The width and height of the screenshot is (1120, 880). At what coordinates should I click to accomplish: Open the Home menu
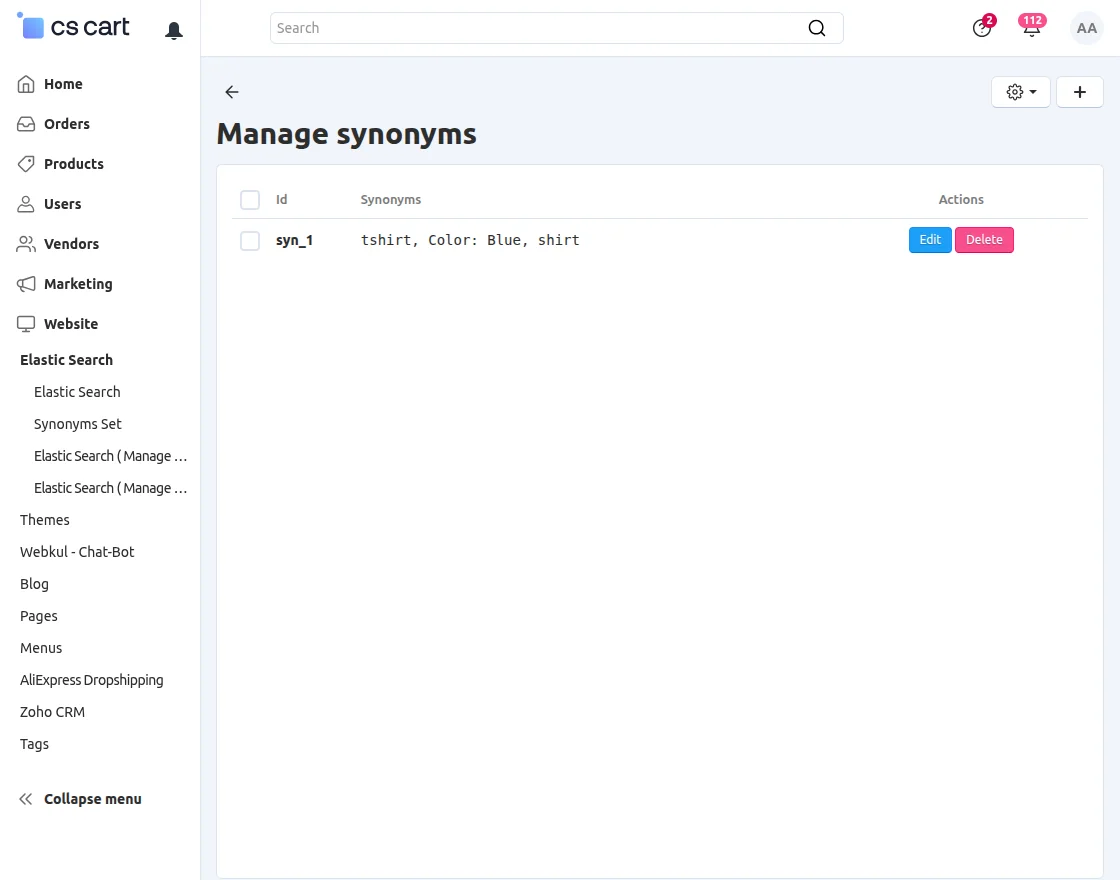click(x=63, y=84)
